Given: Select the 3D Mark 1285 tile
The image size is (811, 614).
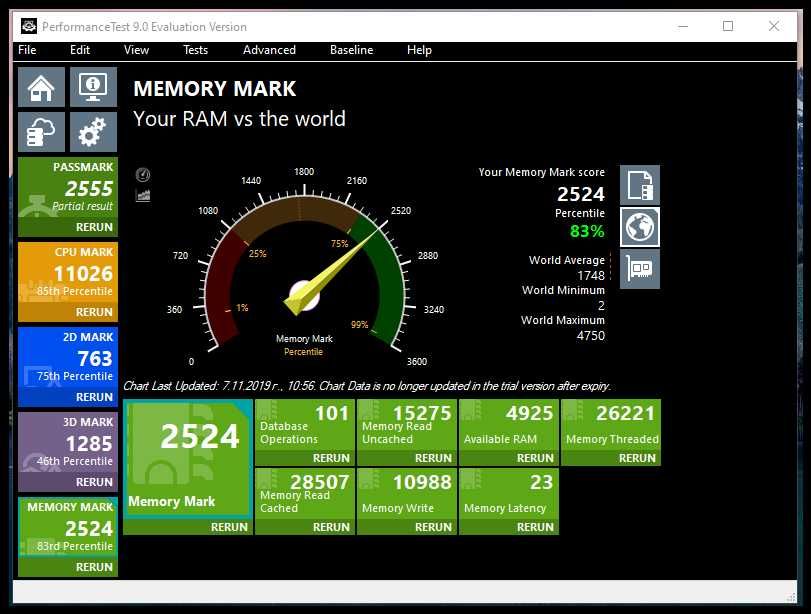Looking at the screenshot, I should click(x=68, y=442).
